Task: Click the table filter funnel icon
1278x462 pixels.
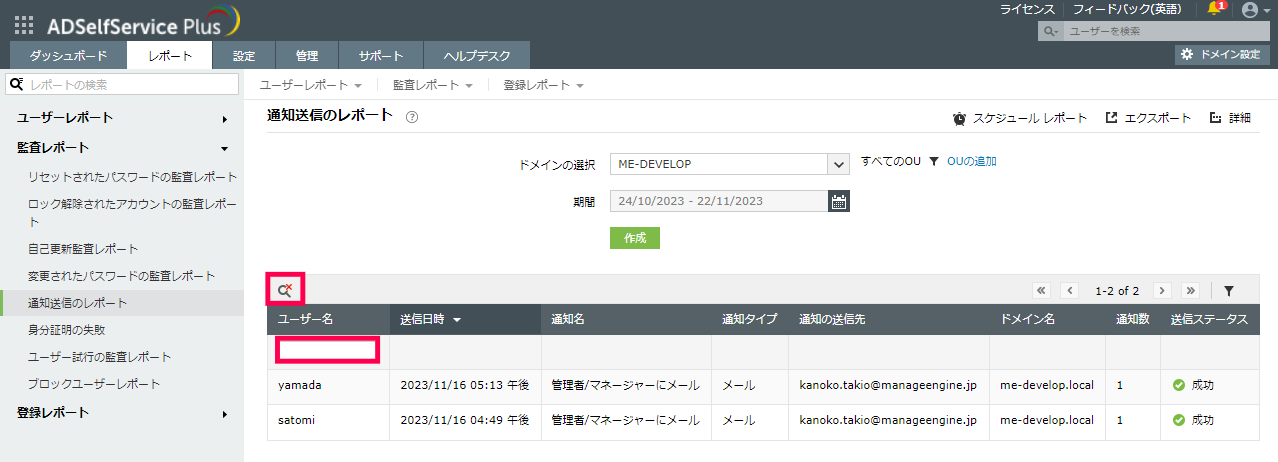Action: 1229,291
